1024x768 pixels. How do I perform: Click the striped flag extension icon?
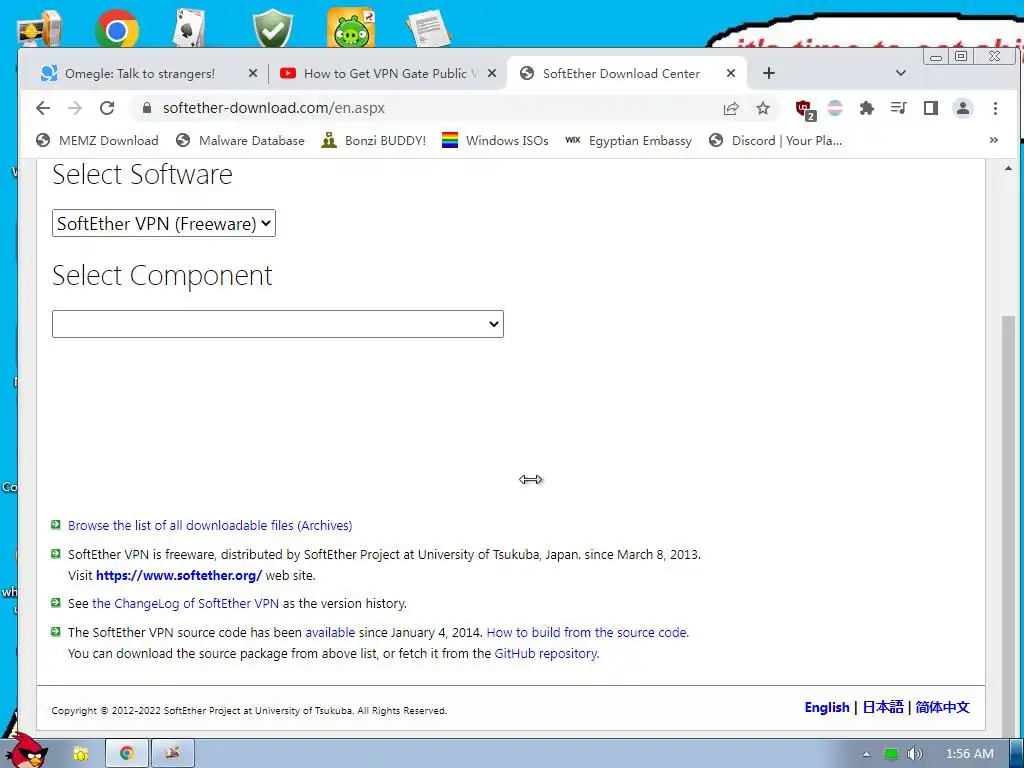[x=835, y=108]
